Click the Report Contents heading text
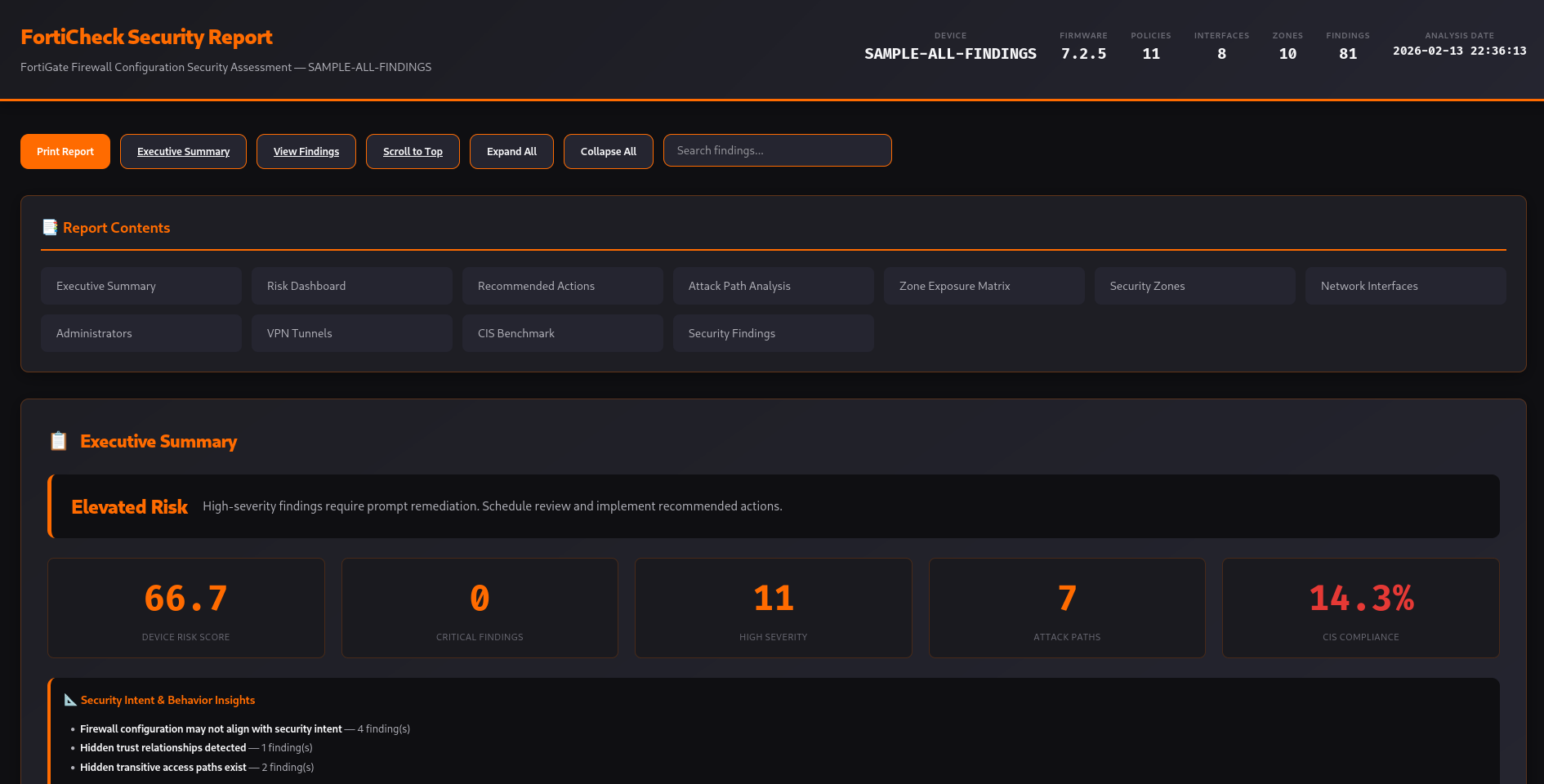 117,228
